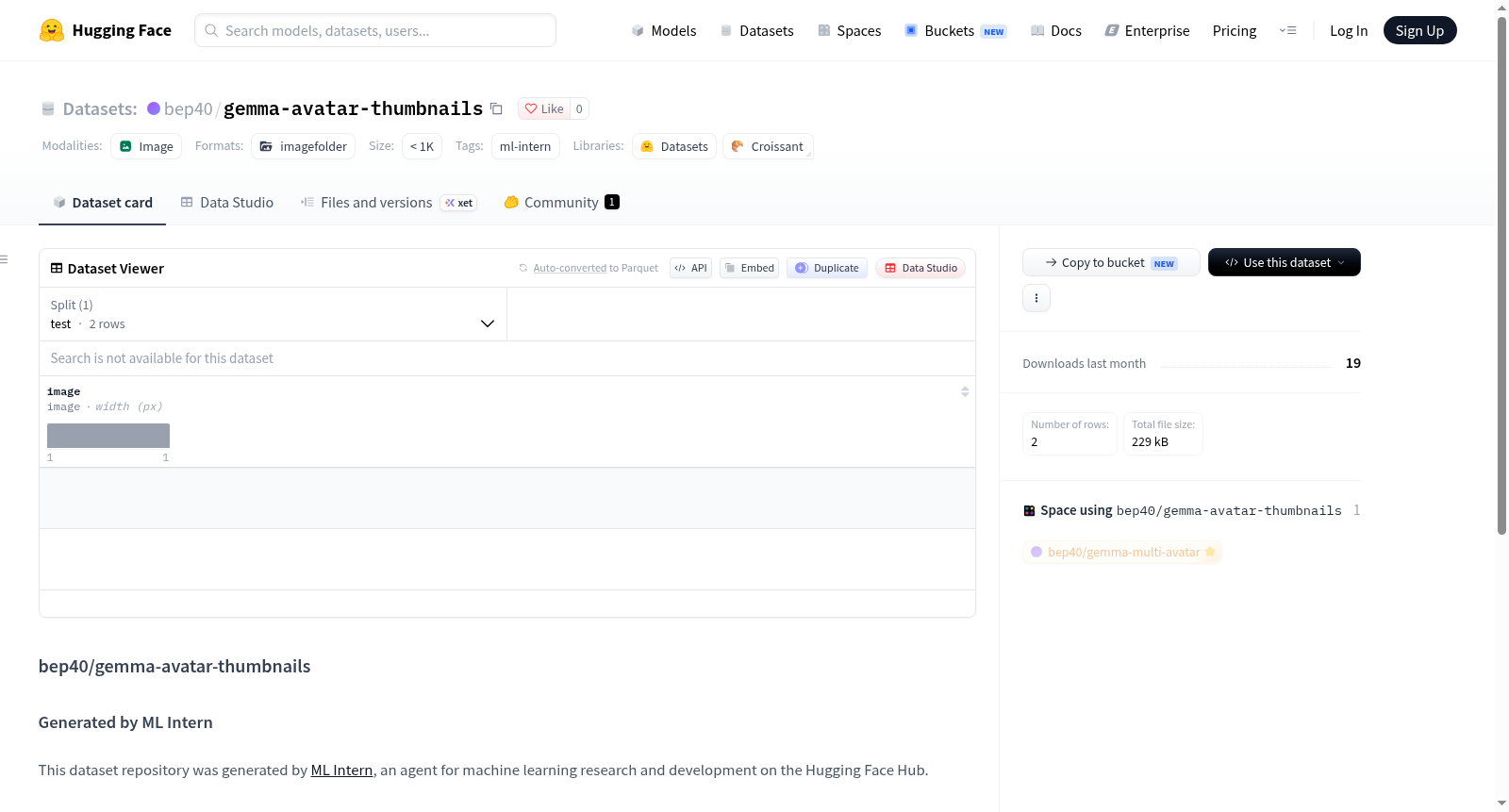Viewport: 1509px width, 812px height.
Task: Click the Image modality tag
Action: (x=146, y=146)
